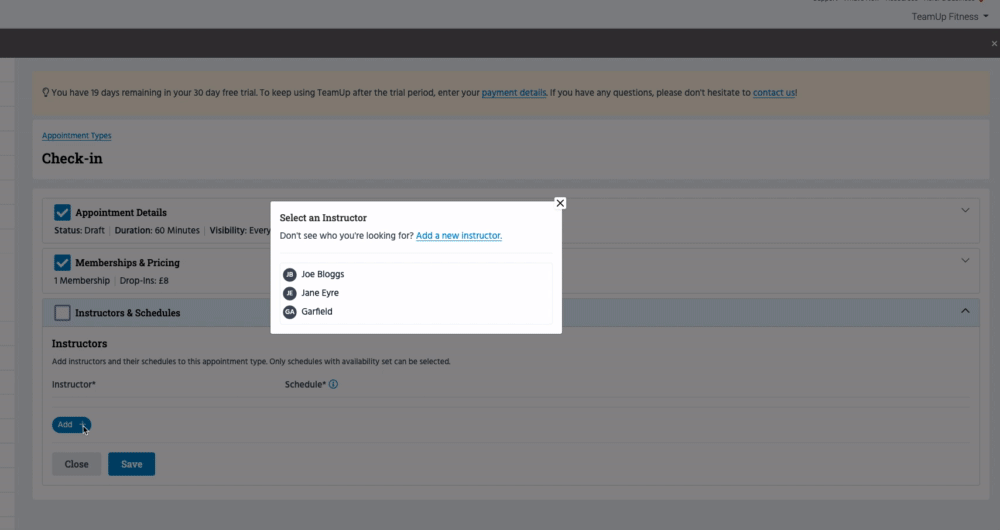Viewport: 1000px width, 530px height.
Task: Click the lightbulb icon in trial banner
Action: (46, 93)
